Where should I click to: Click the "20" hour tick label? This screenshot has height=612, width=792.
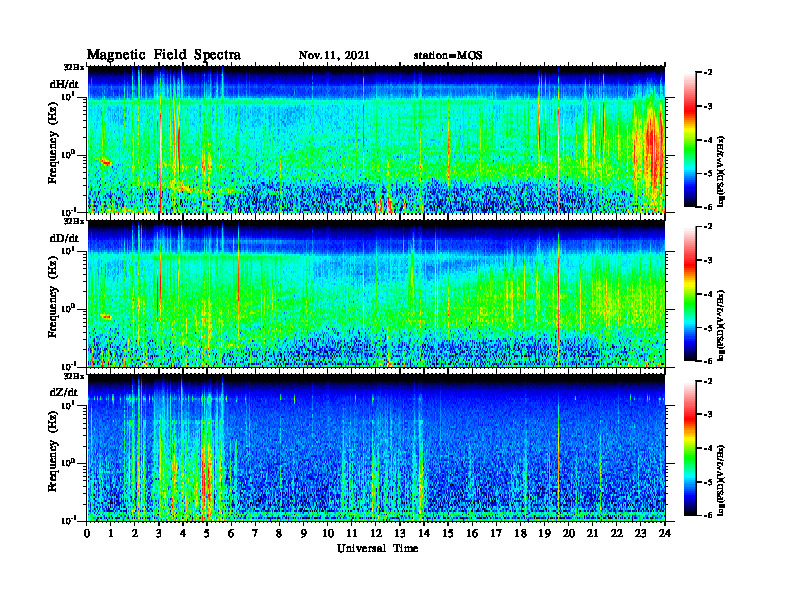[568, 534]
